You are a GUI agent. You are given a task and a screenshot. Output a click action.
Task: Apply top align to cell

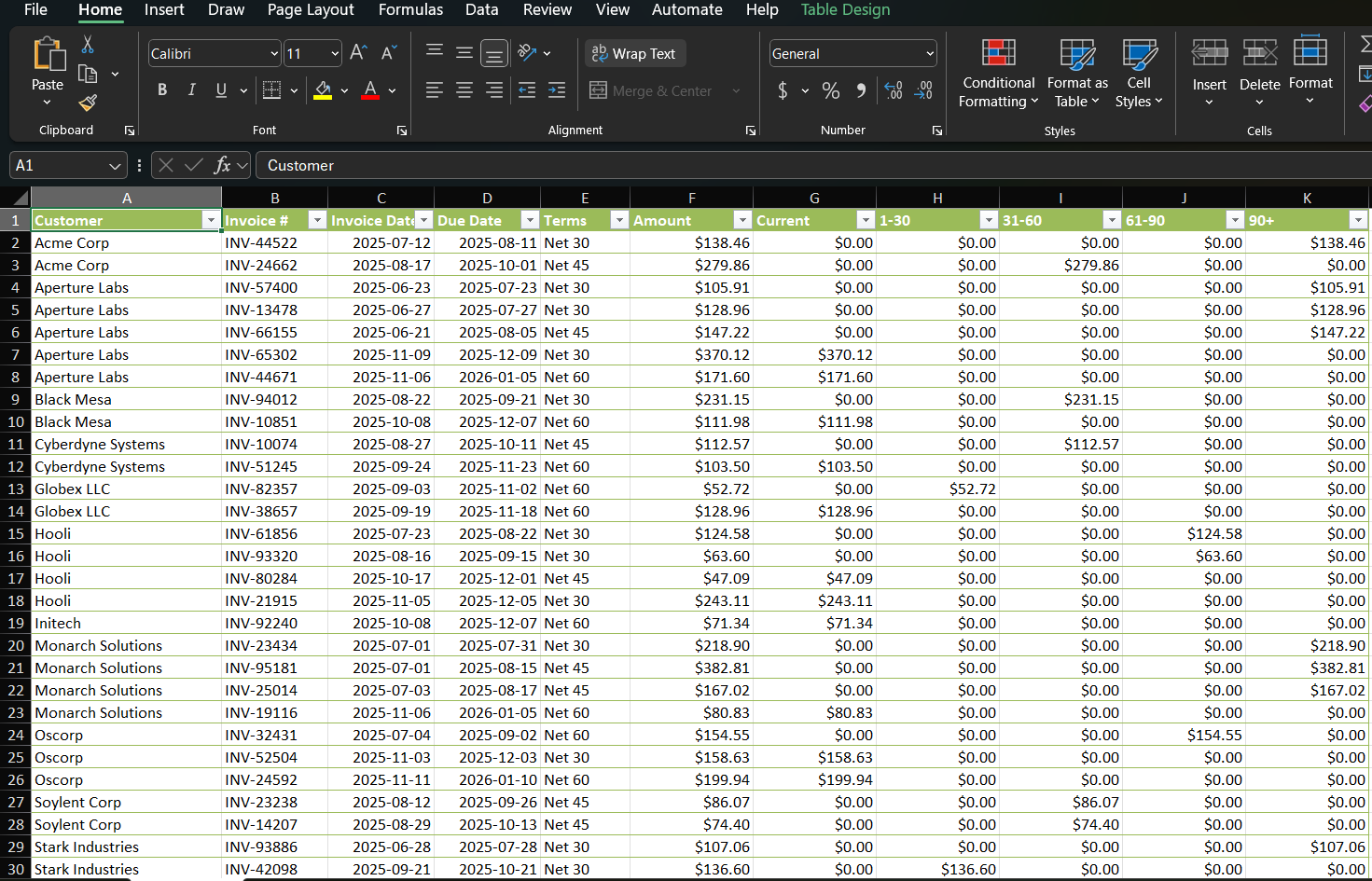coord(434,52)
